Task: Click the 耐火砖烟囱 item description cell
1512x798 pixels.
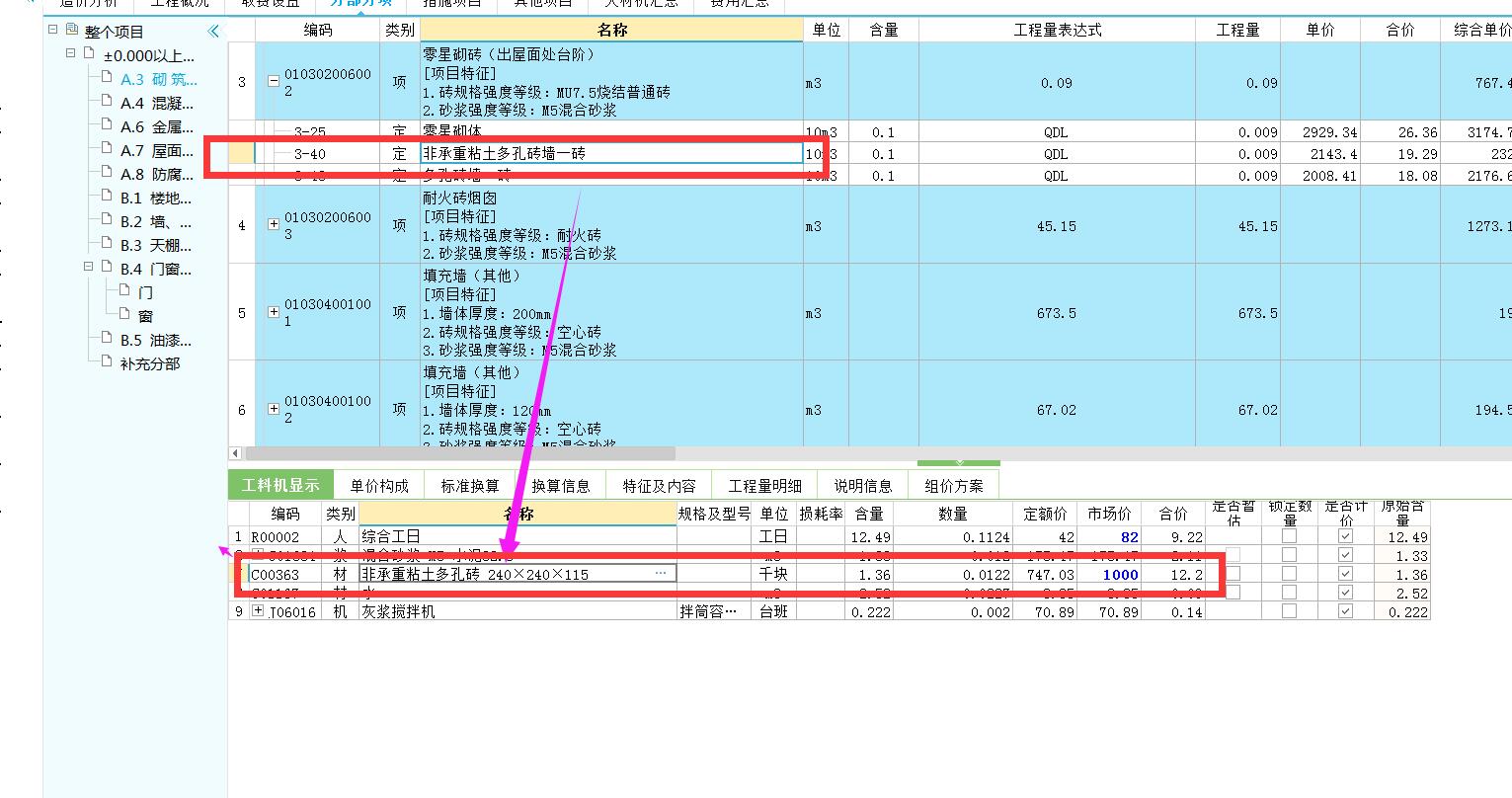Action: (x=611, y=225)
